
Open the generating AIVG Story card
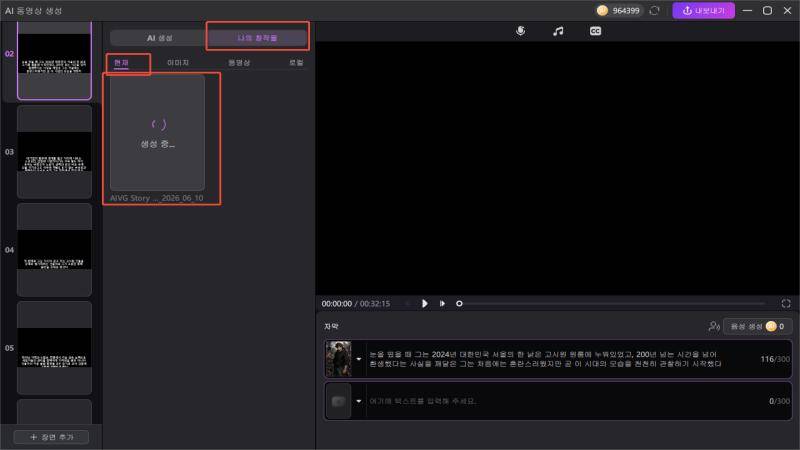pyautogui.click(x=158, y=133)
